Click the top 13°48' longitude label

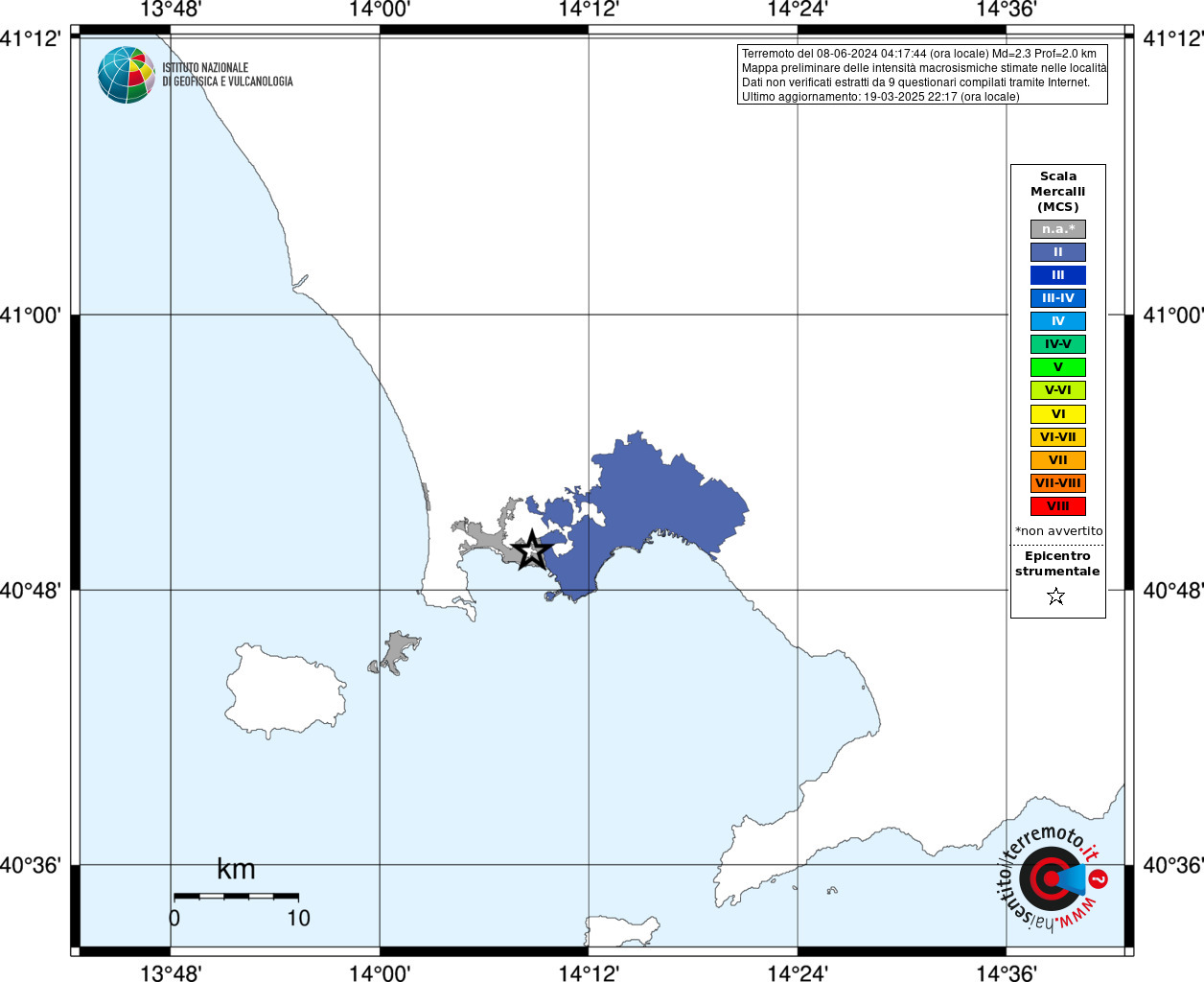tap(171, 10)
